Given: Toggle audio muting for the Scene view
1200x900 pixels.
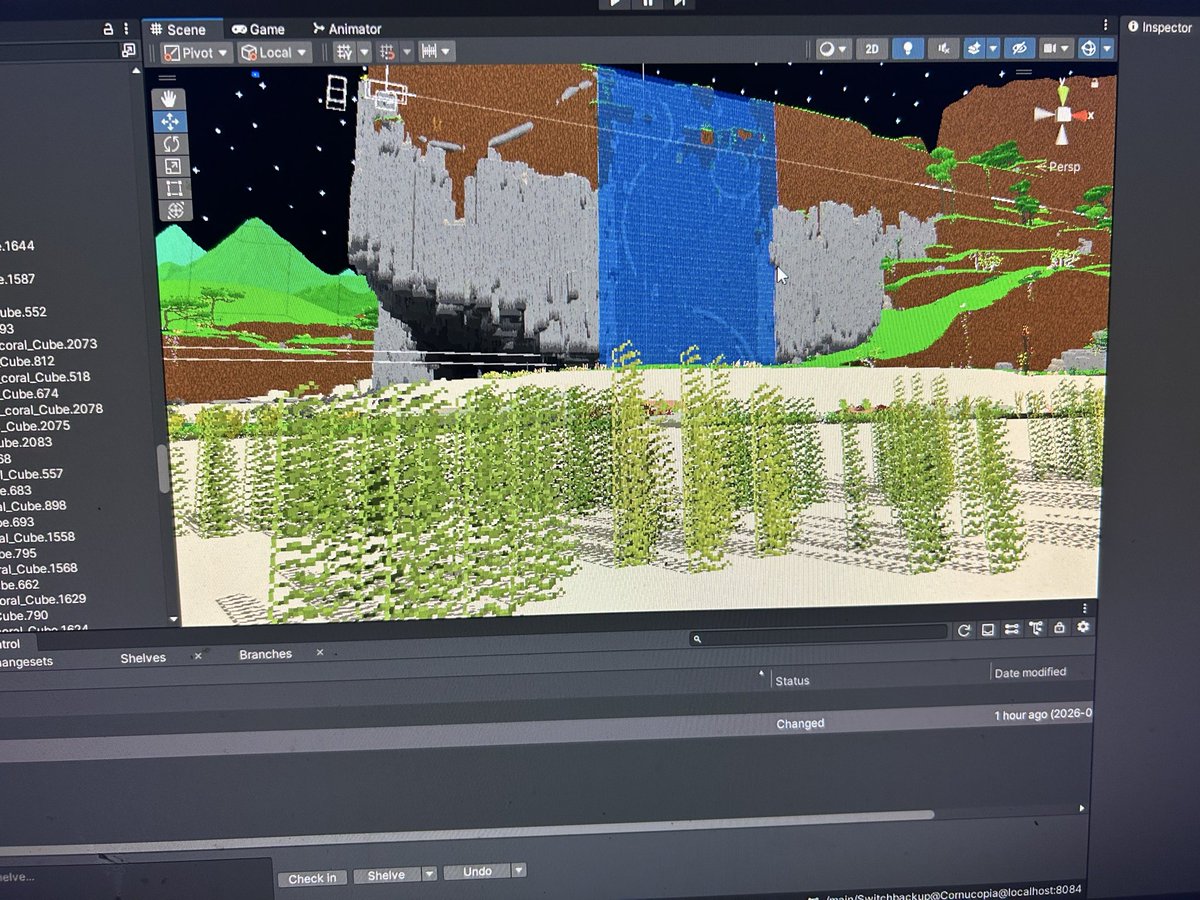Looking at the screenshot, I should 942,47.
